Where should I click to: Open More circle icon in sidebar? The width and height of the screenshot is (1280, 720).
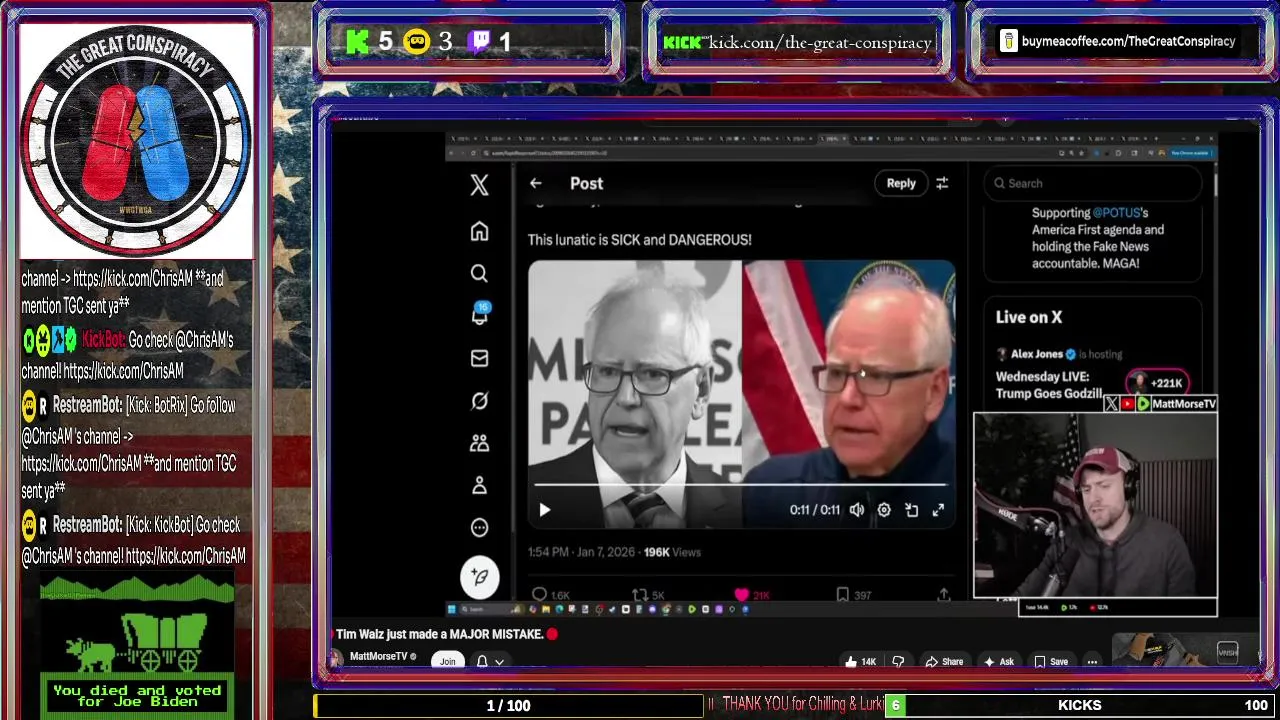479,527
